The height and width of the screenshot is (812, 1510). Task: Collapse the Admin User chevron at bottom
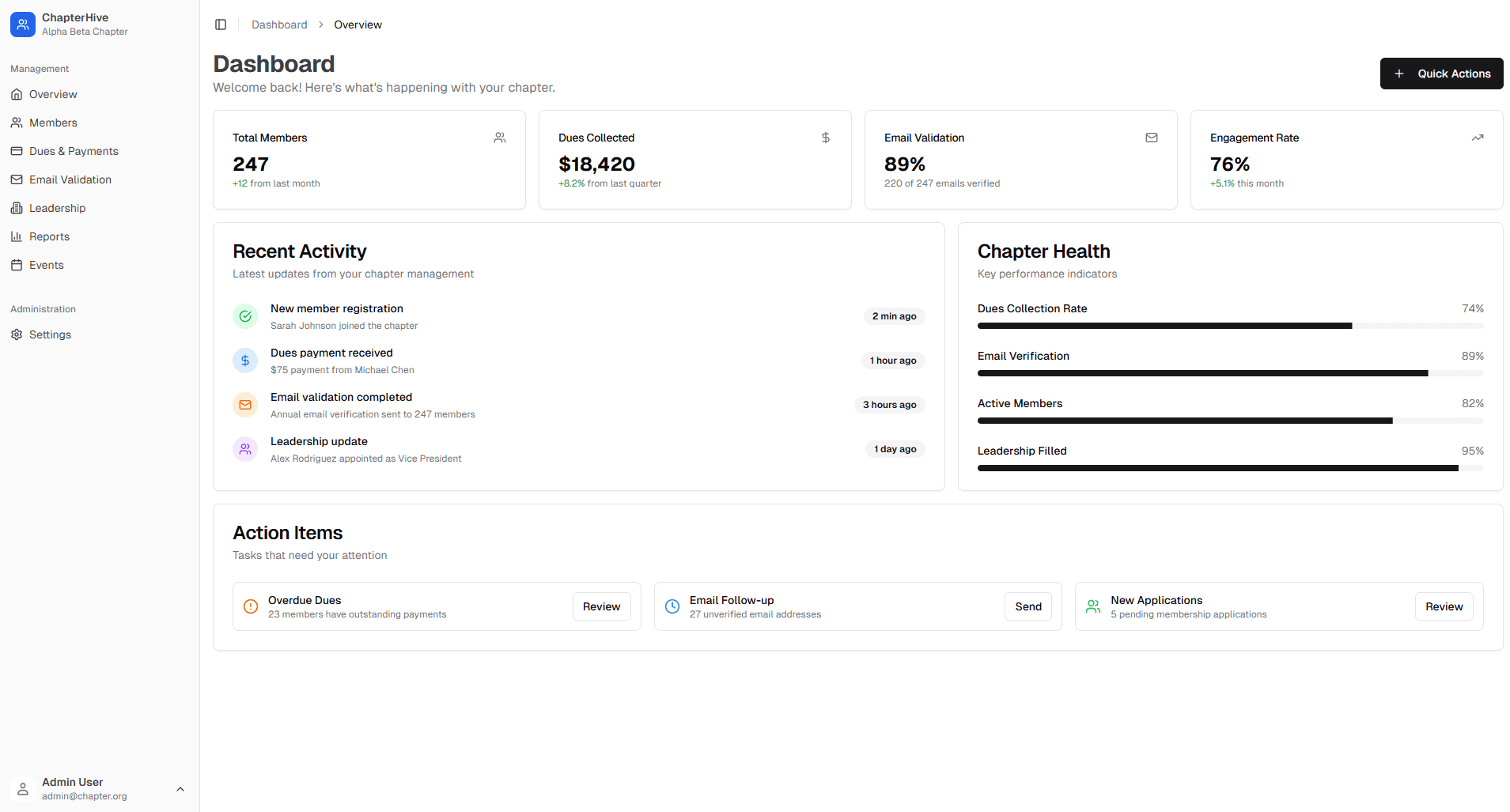[180, 789]
